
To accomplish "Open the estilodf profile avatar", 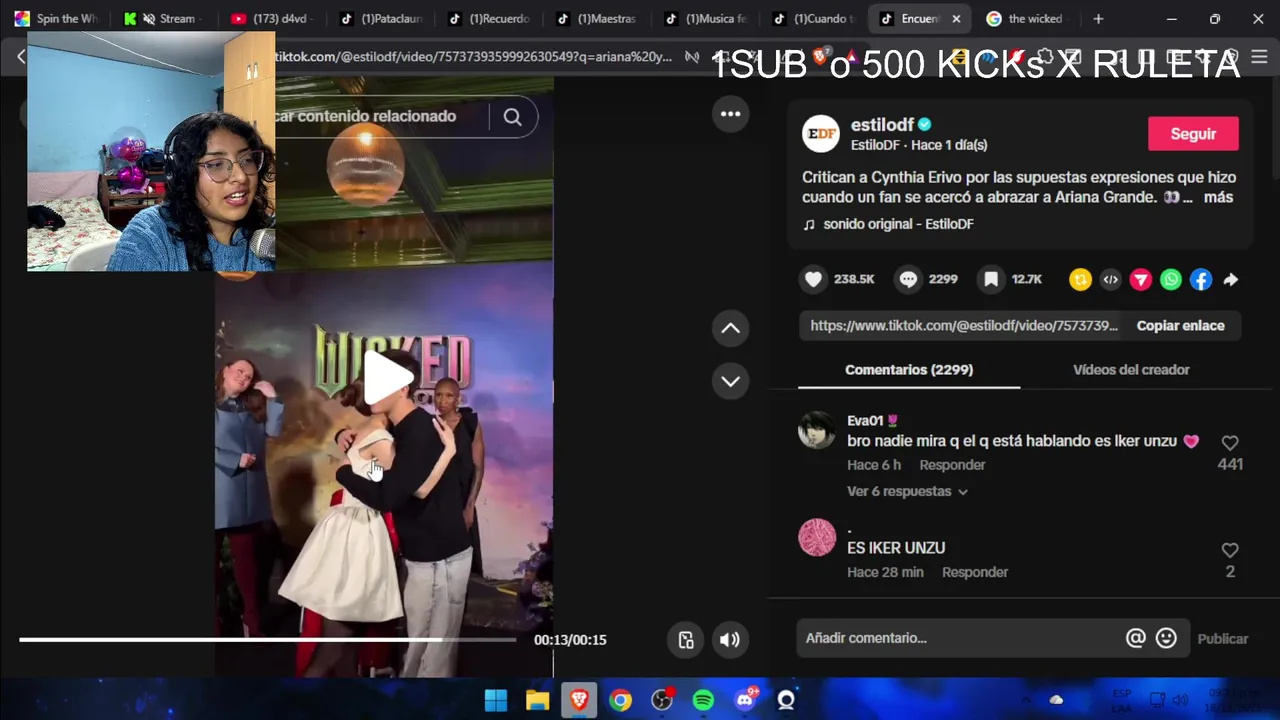I will click(x=821, y=134).
